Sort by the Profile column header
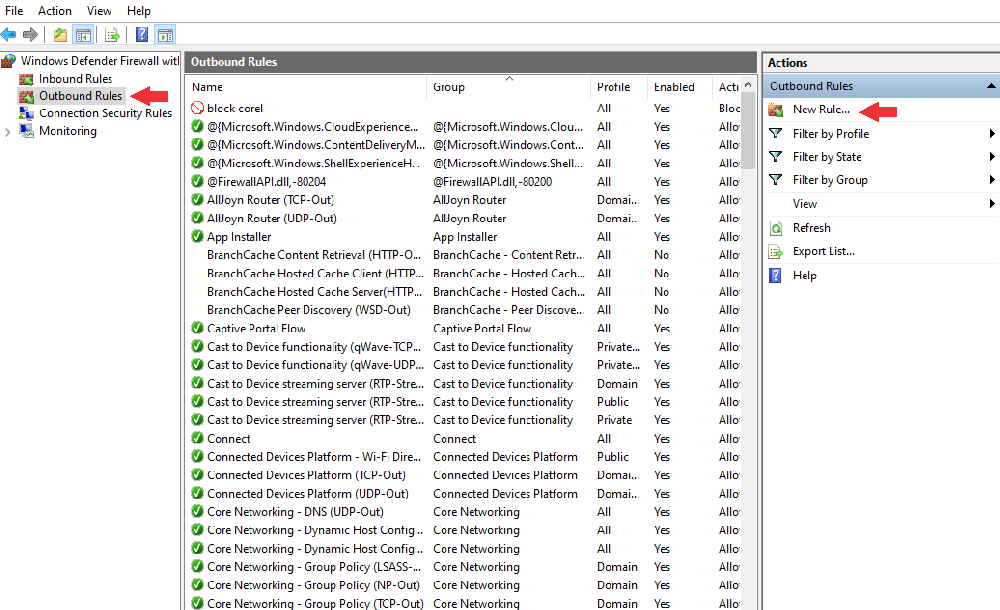Image resolution: width=1000 pixels, height=610 pixels. pyautogui.click(x=619, y=87)
